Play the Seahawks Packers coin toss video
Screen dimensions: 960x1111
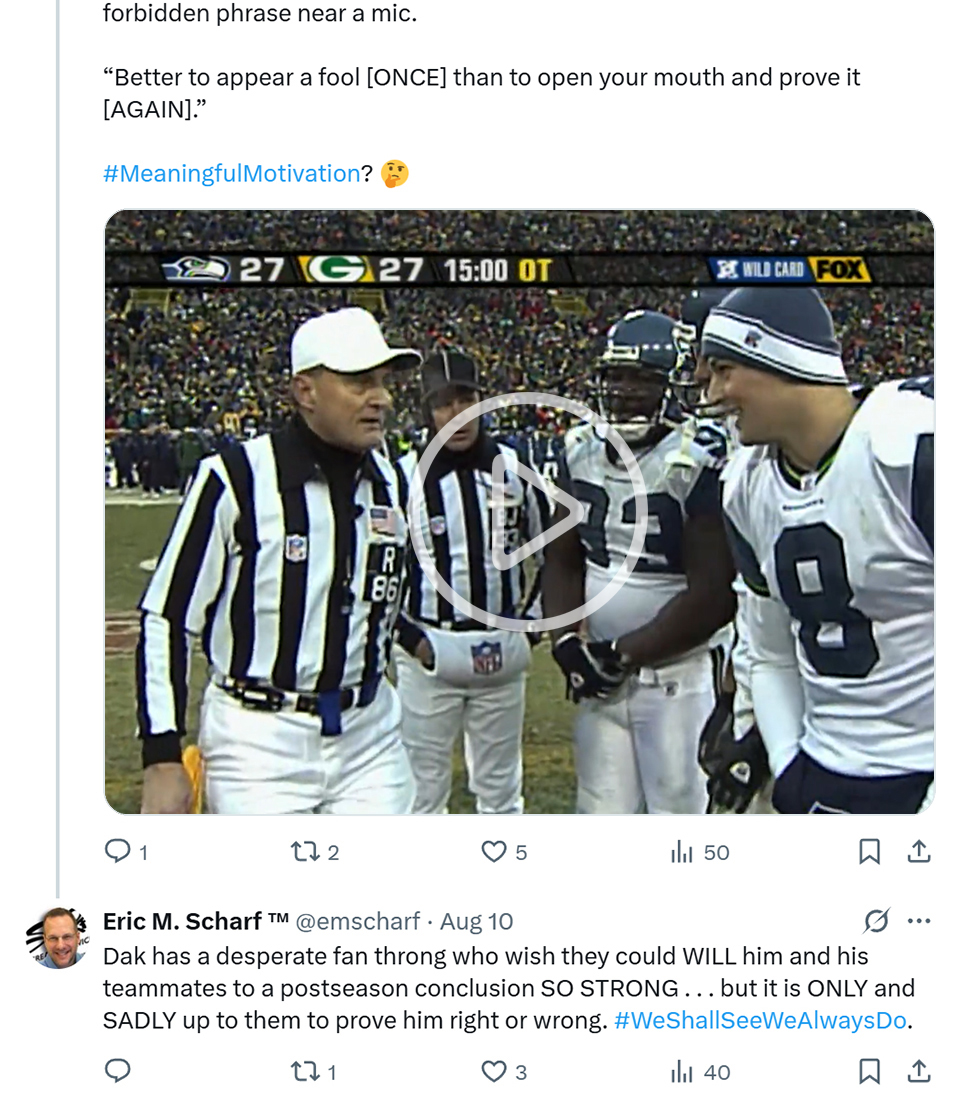point(527,512)
